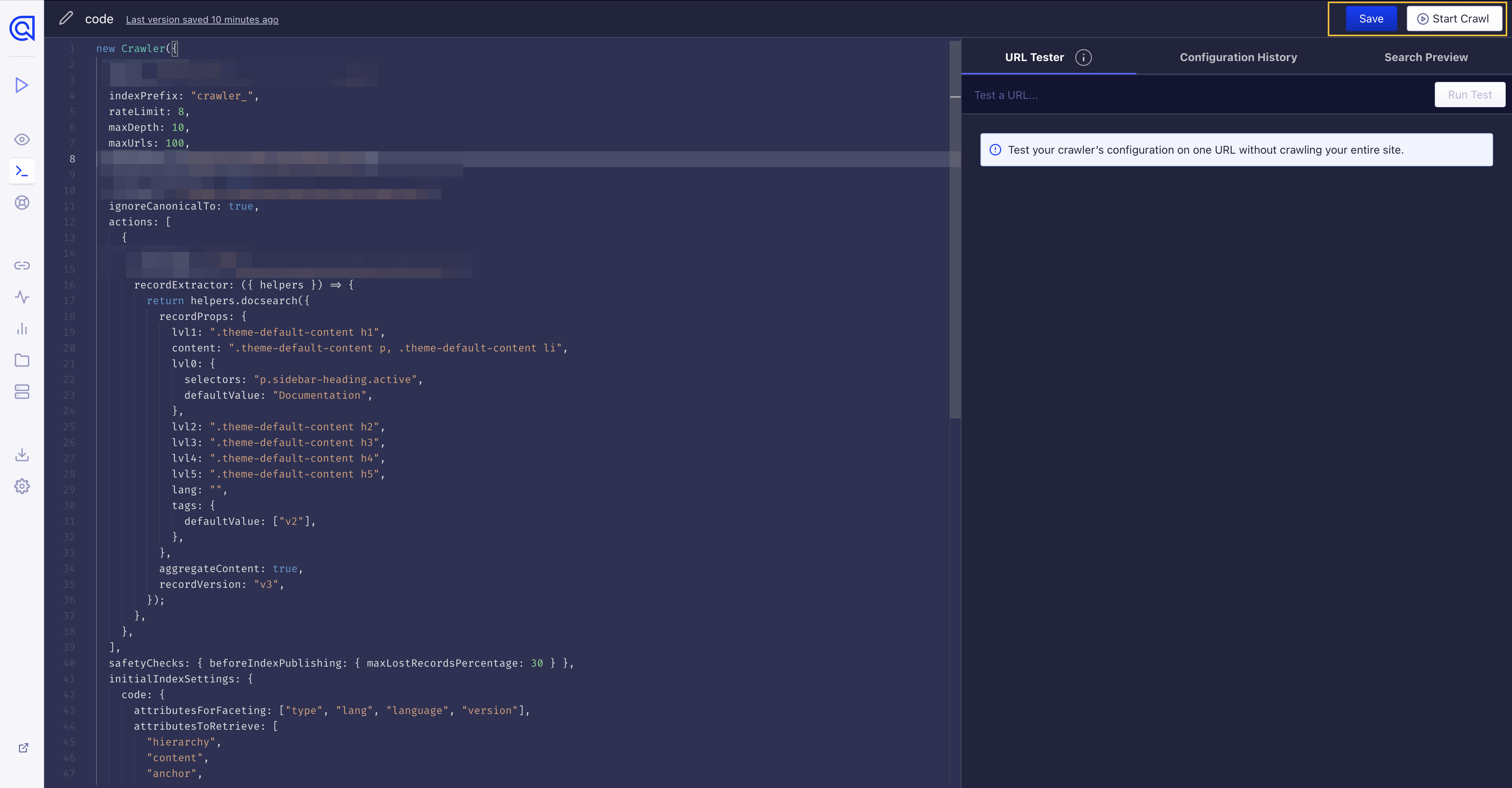Select the code editor terminal icon

point(22,171)
